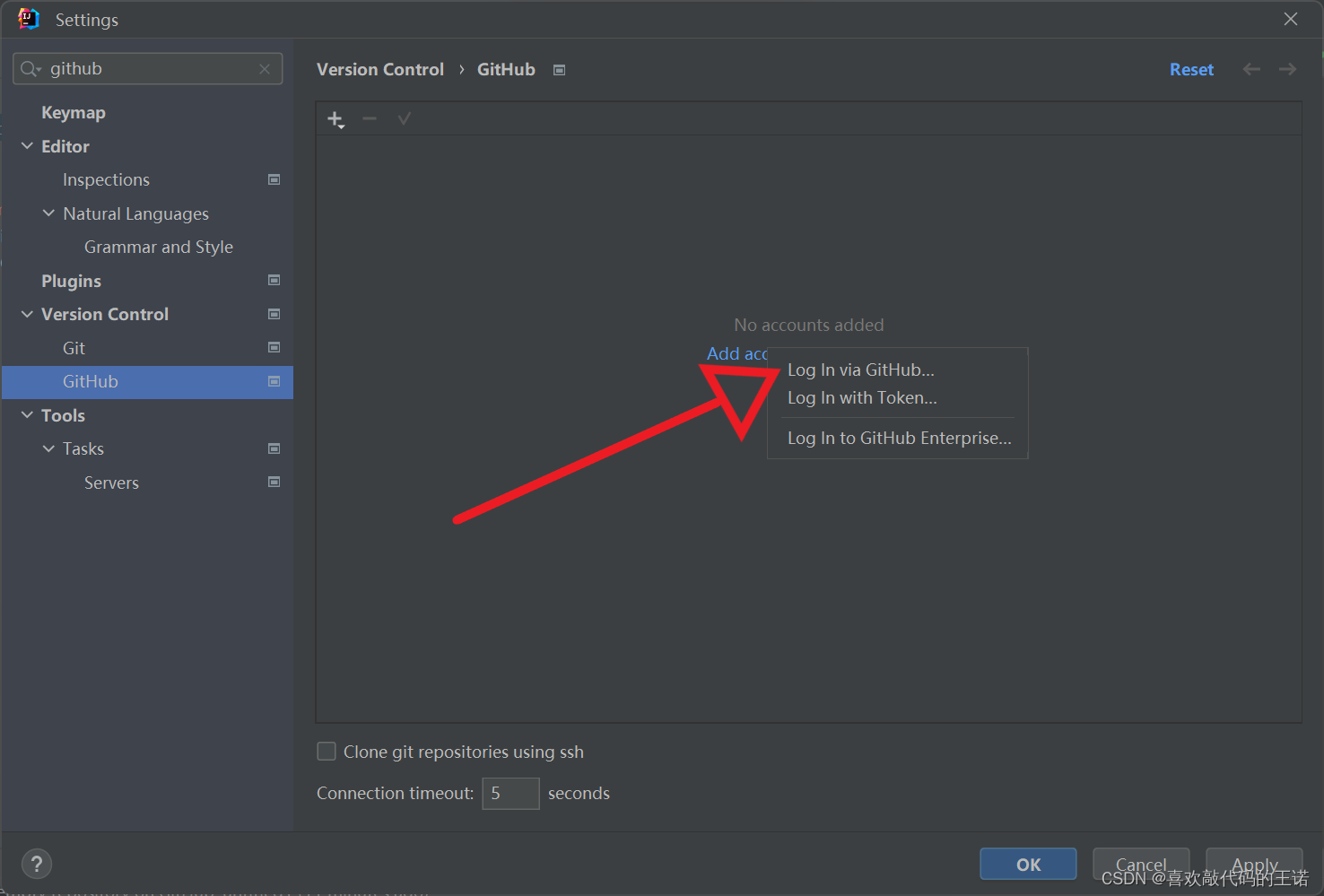Image resolution: width=1324 pixels, height=896 pixels.
Task: Click project settings icon on Inspections row
Action: (x=274, y=179)
